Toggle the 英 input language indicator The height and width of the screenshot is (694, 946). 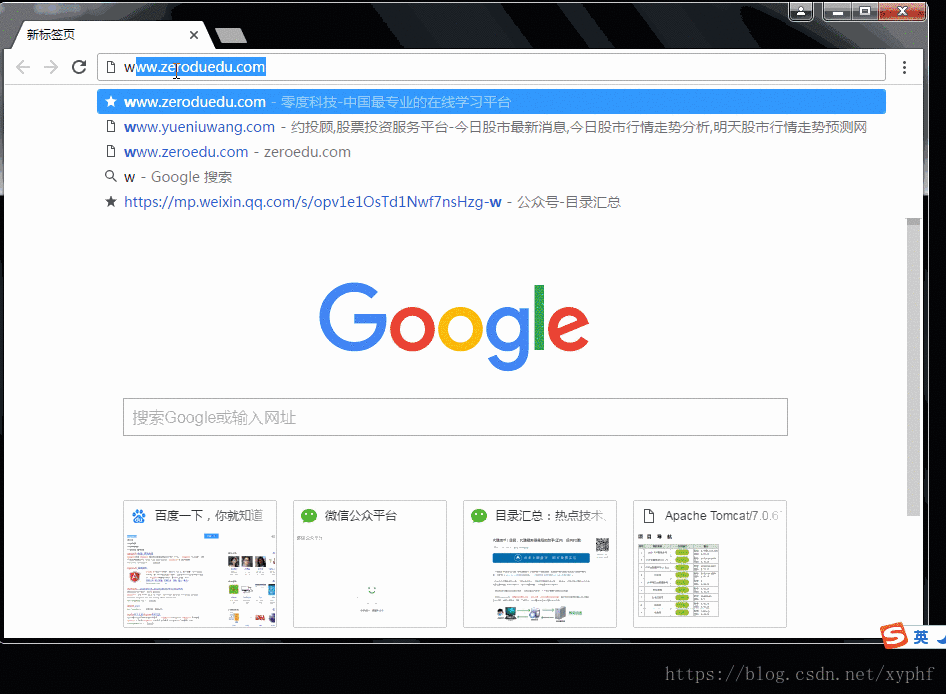(x=920, y=637)
